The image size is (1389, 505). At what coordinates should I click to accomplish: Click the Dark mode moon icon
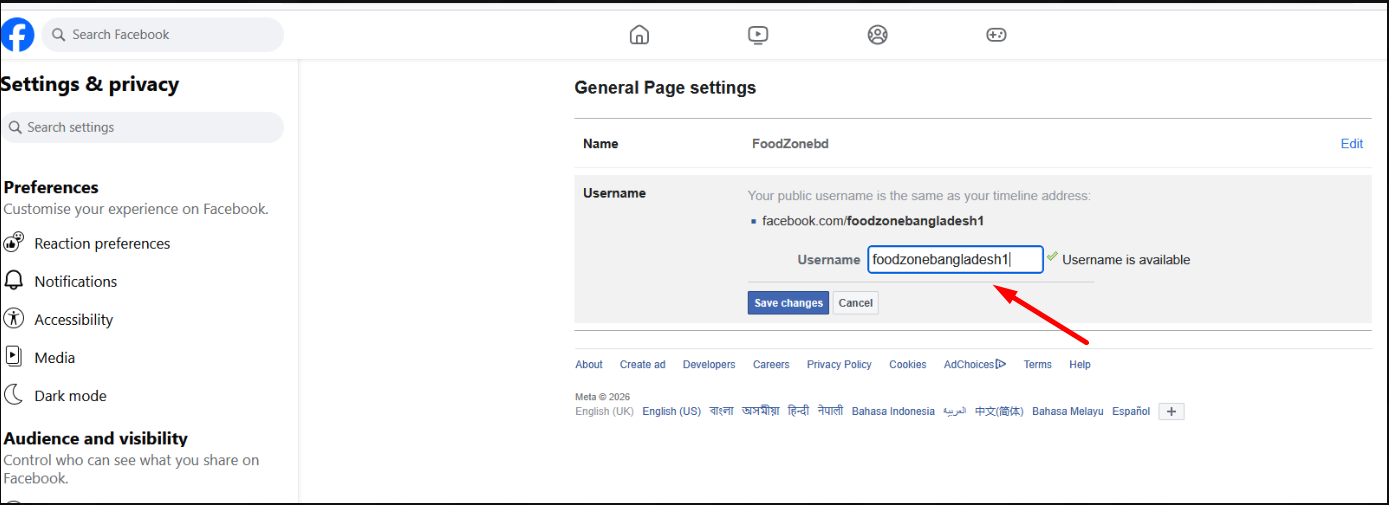pyautogui.click(x=14, y=394)
